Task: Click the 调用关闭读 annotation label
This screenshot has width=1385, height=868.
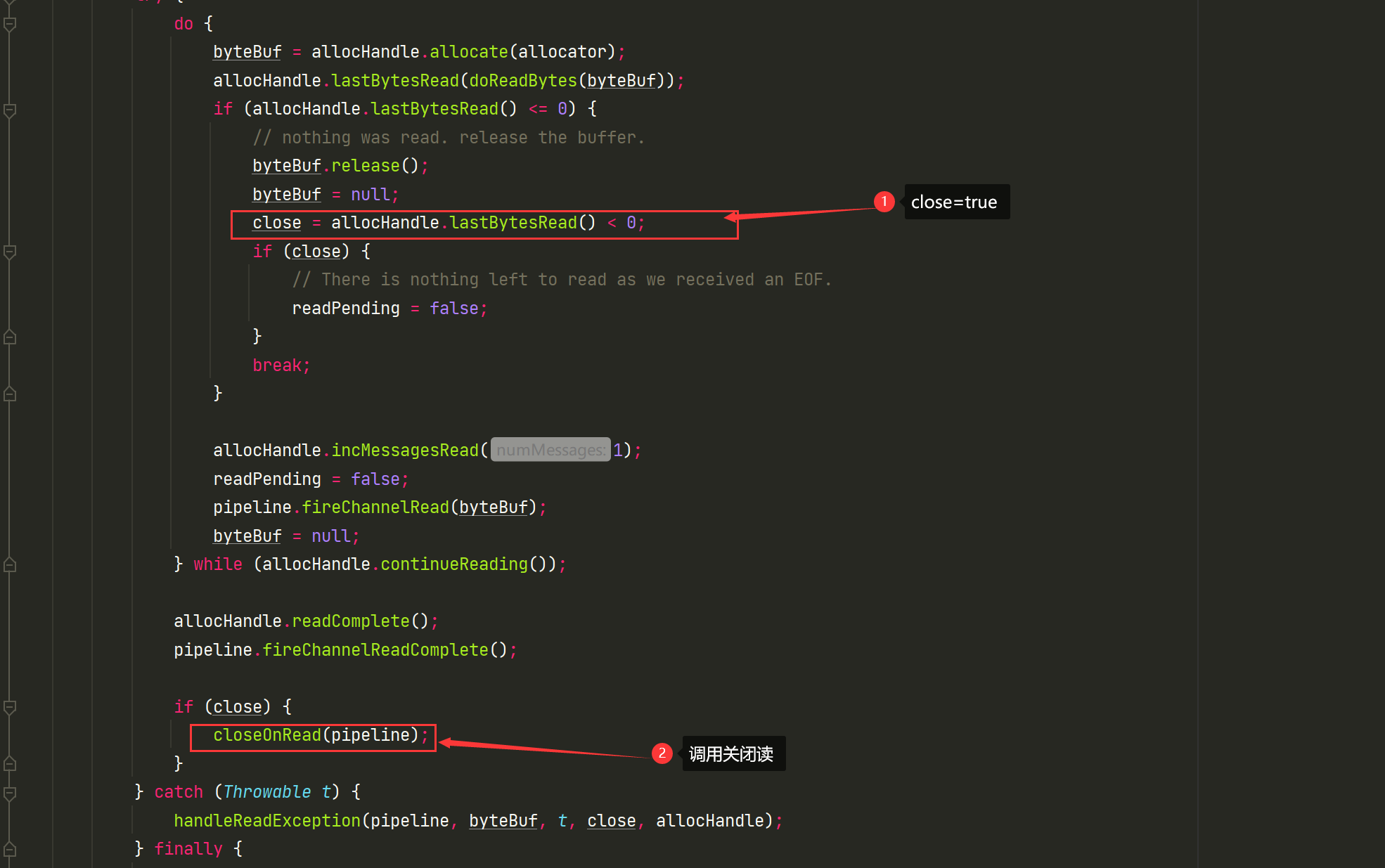Action: click(x=733, y=754)
